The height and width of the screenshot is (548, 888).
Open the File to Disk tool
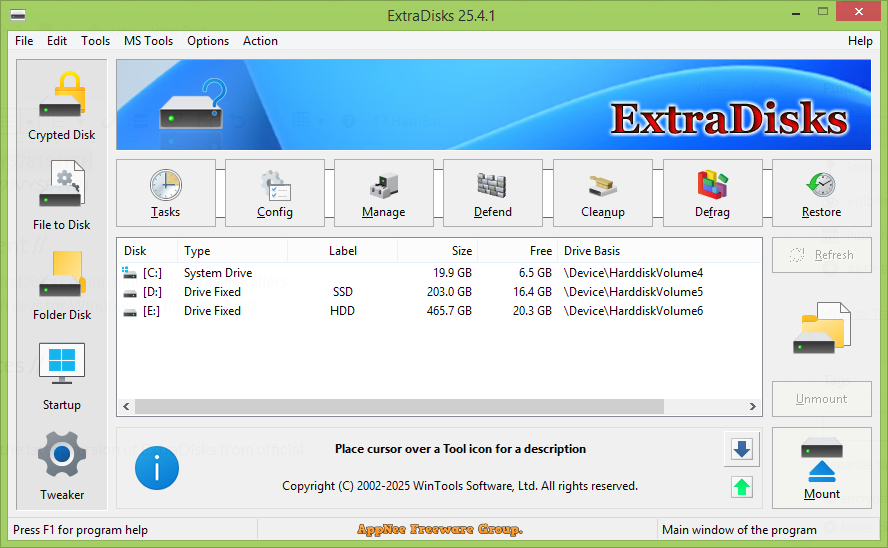click(62, 195)
